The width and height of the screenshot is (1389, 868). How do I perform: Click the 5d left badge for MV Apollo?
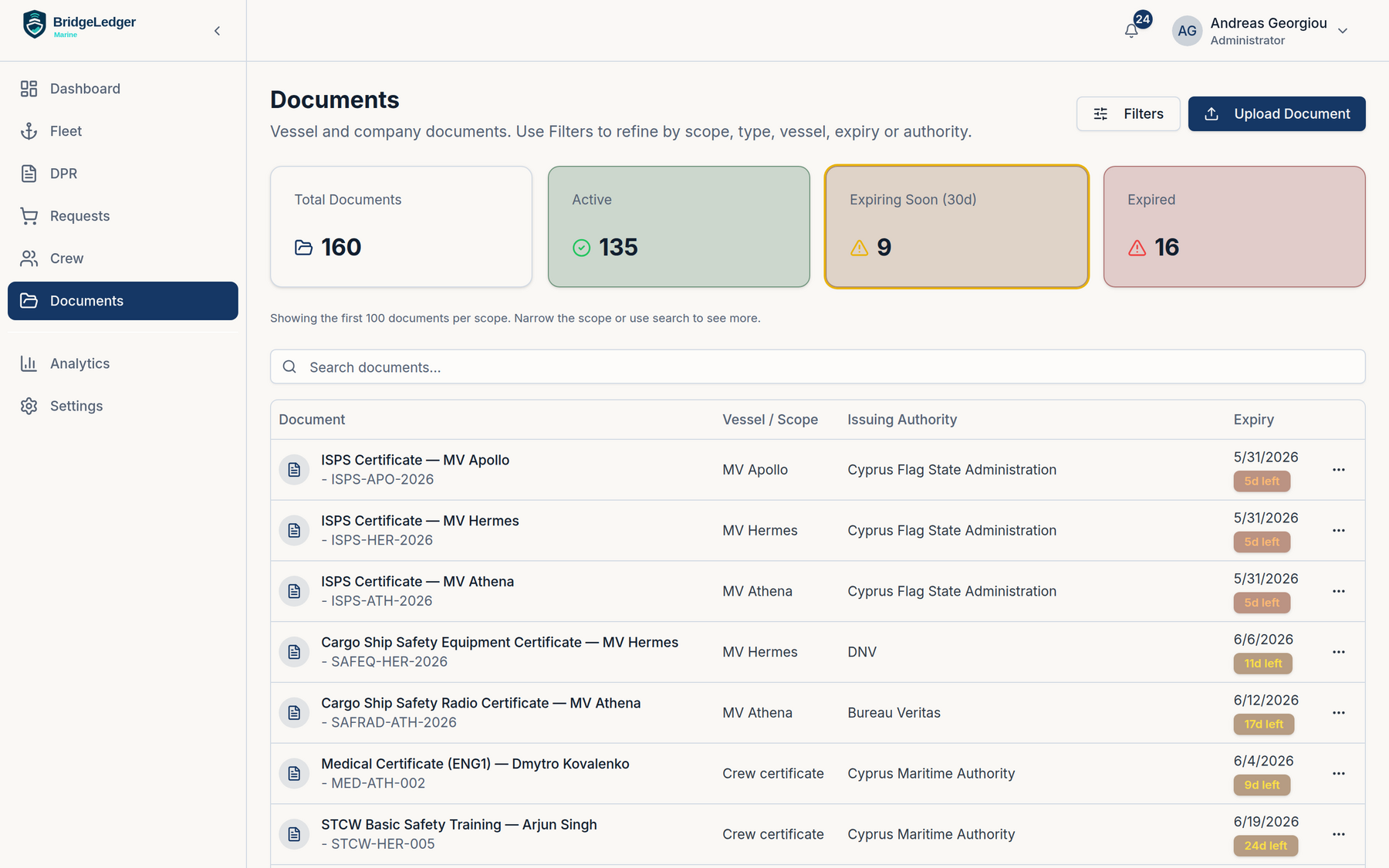coord(1262,481)
